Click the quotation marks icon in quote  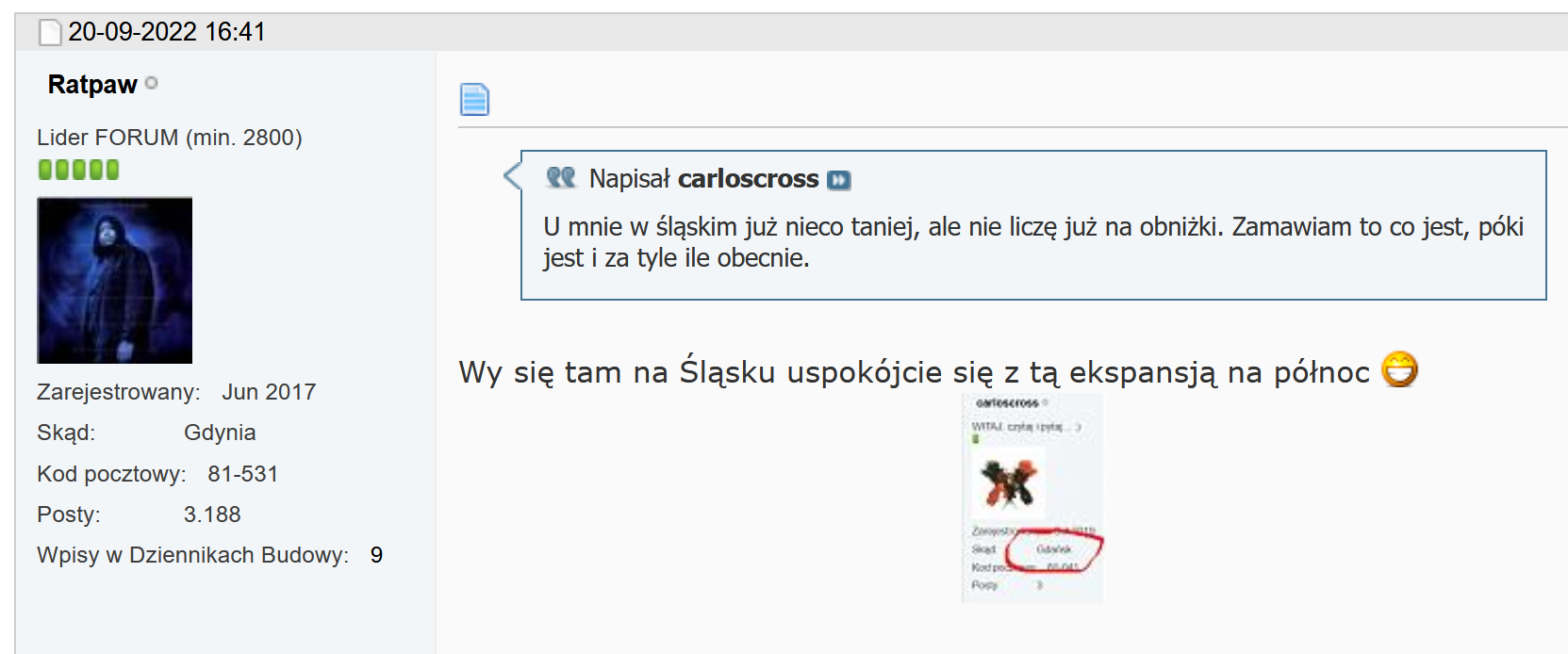(561, 177)
